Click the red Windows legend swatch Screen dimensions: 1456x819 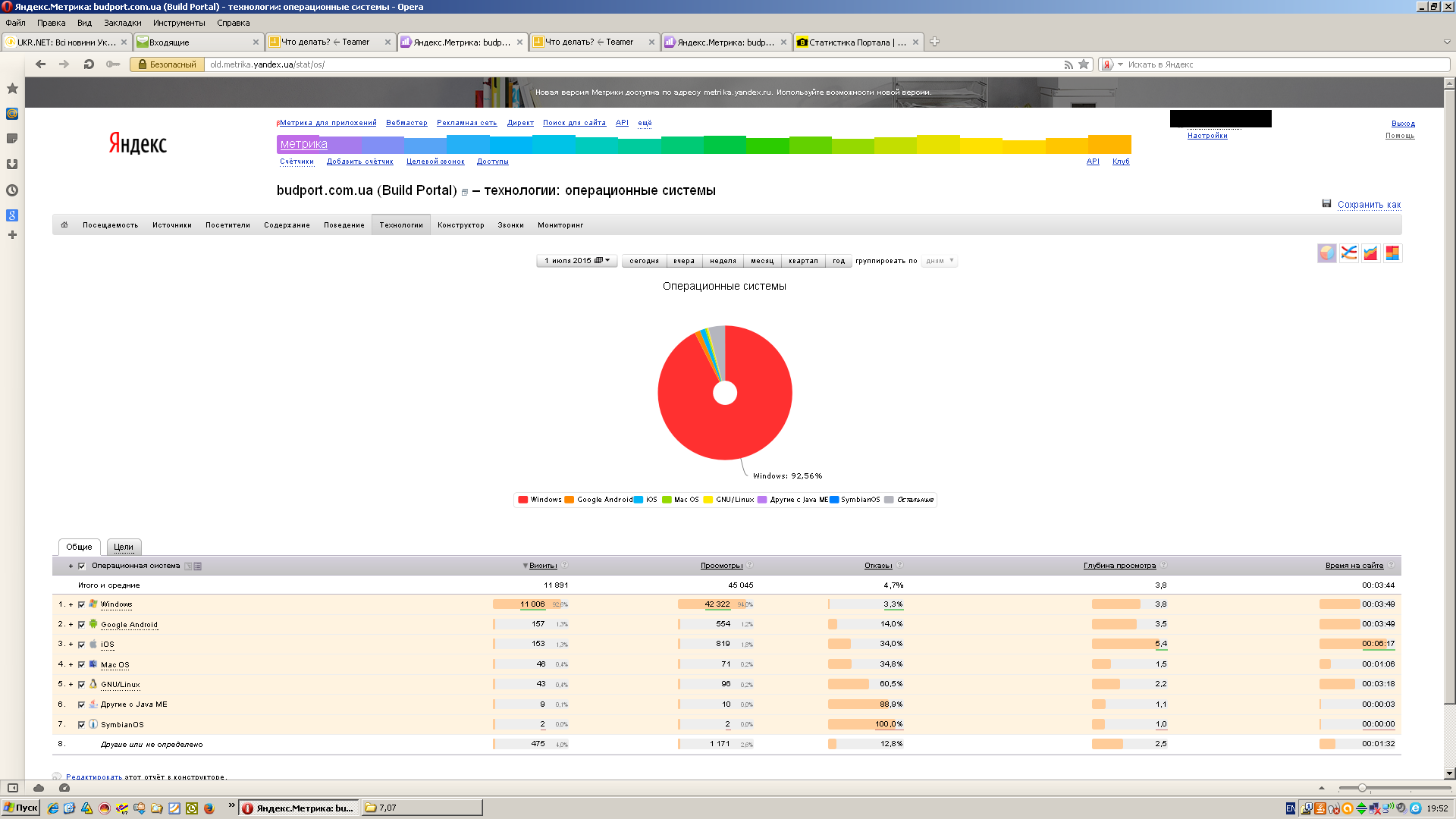click(522, 500)
